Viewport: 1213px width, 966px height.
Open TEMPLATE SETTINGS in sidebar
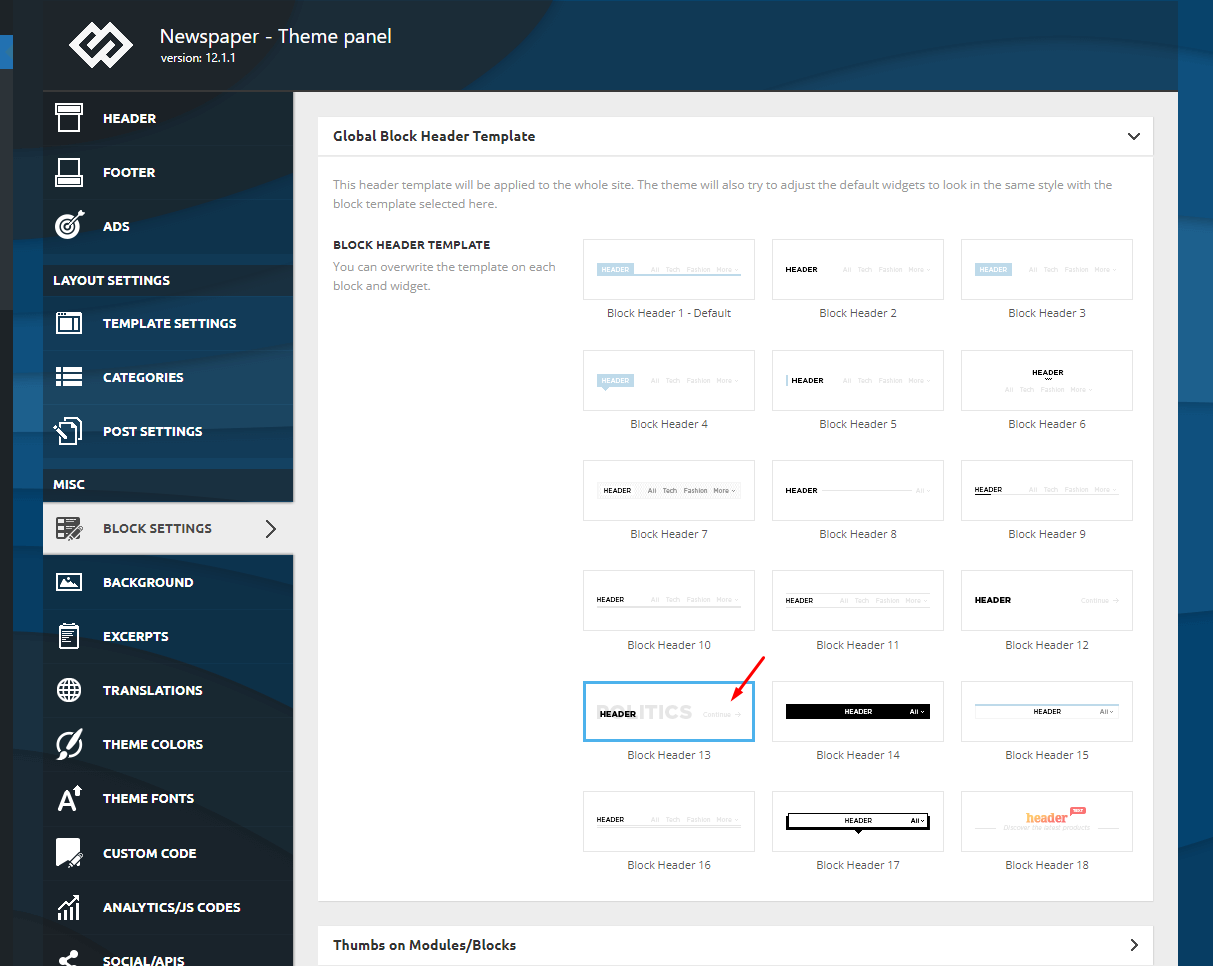(168, 323)
